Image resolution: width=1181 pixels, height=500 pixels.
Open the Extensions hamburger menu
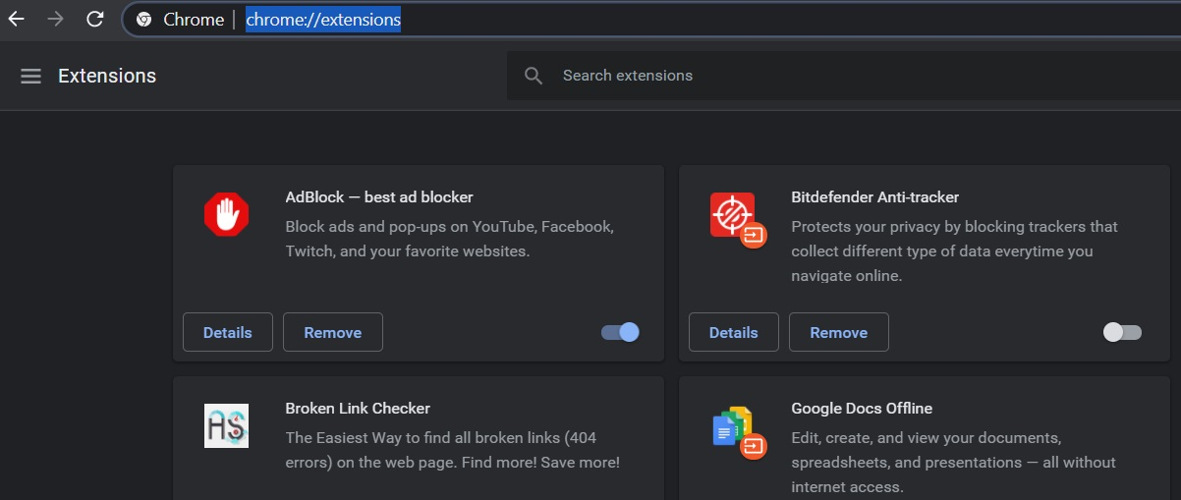[x=31, y=76]
